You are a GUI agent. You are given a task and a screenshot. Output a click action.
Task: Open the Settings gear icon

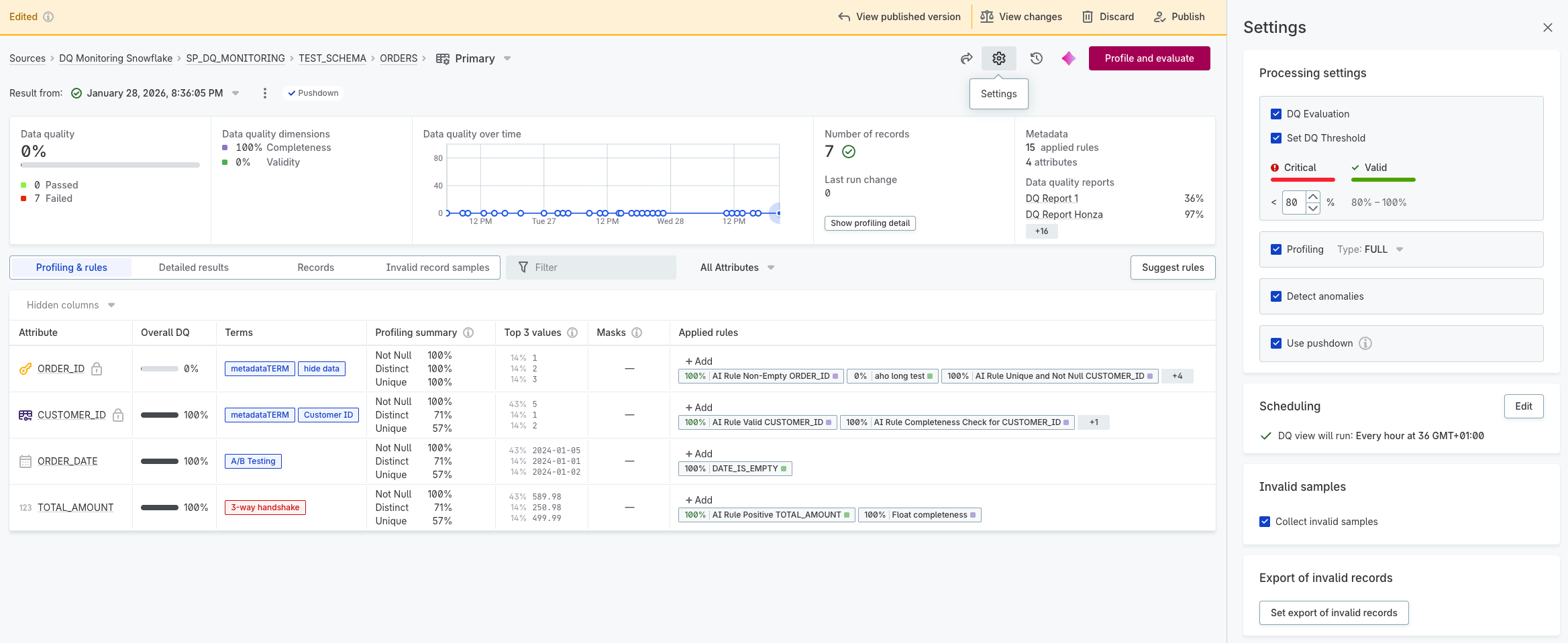998,58
